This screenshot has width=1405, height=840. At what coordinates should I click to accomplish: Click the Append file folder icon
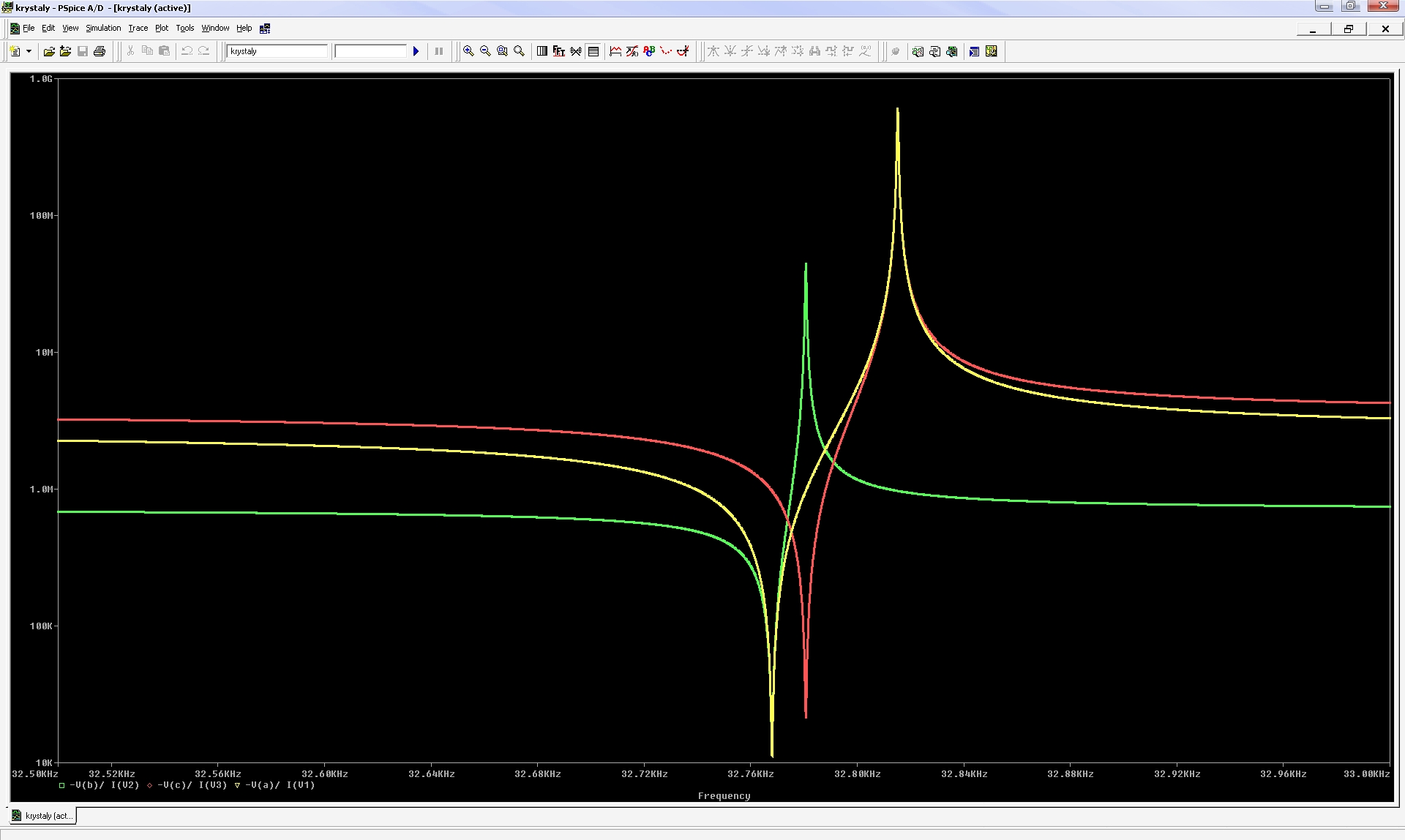(66, 51)
